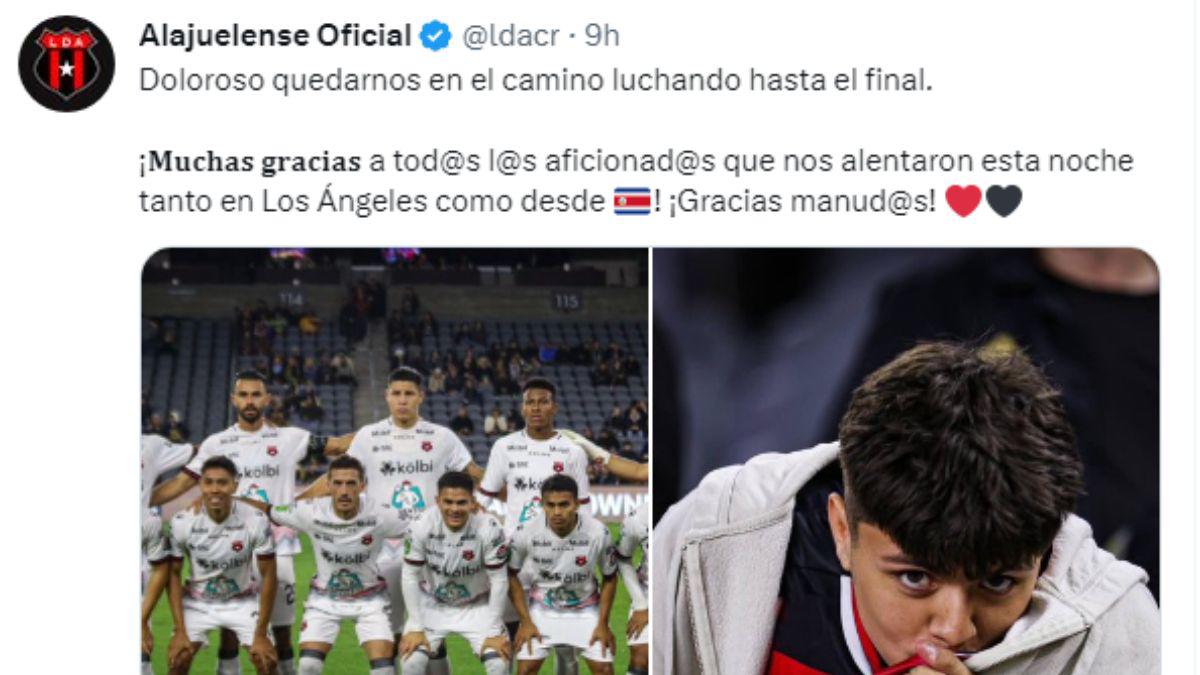Viewport: 1200px width, 675px height.
Task: Open the Alajuelense Oficial account name
Action: [x=276, y=36]
